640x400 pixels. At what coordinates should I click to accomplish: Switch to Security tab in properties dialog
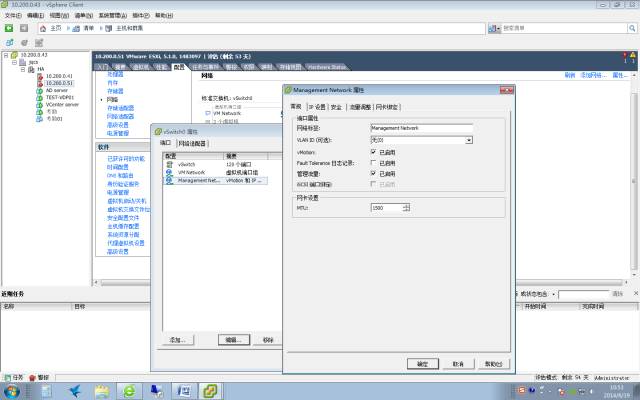coord(336,107)
